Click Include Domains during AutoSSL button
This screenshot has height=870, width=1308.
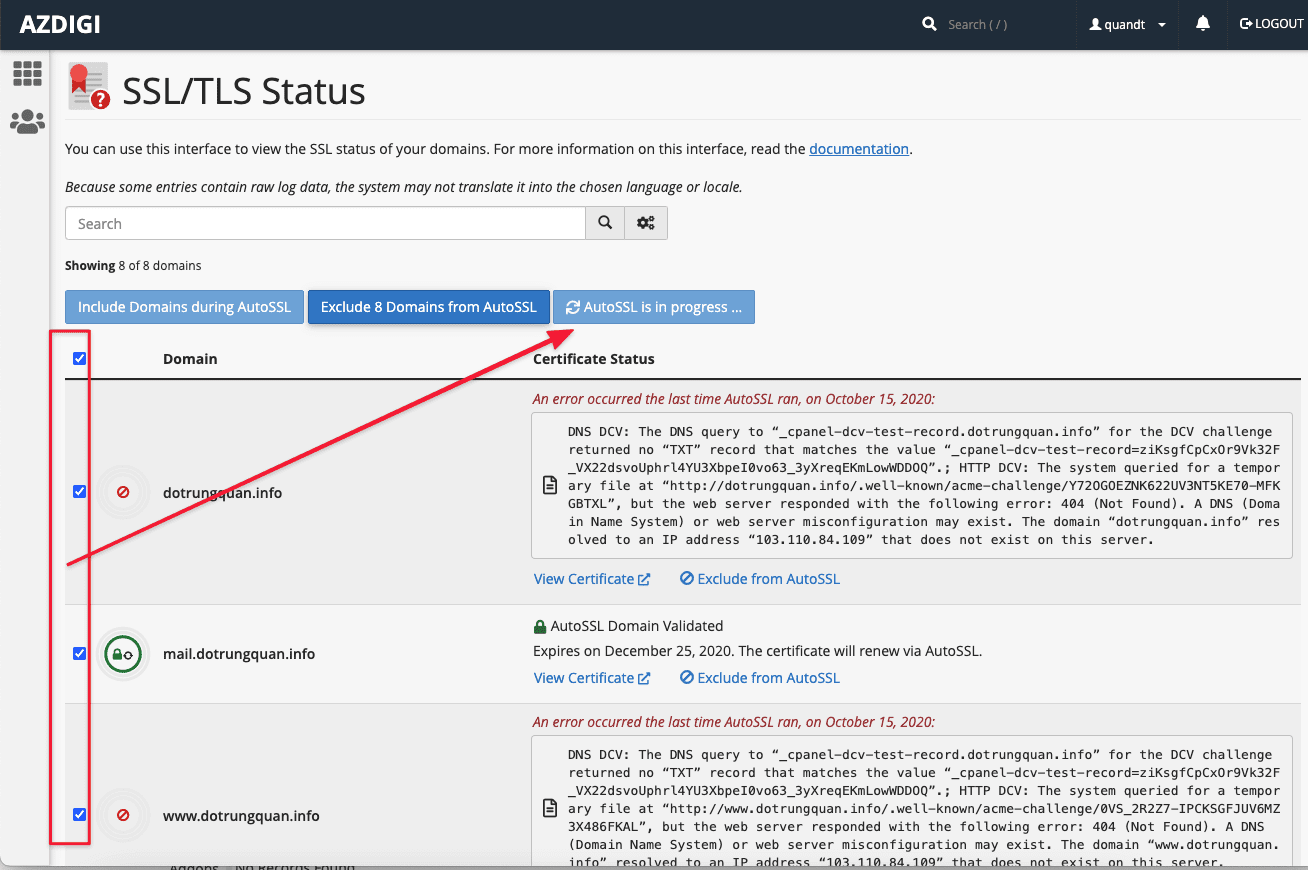coord(184,307)
